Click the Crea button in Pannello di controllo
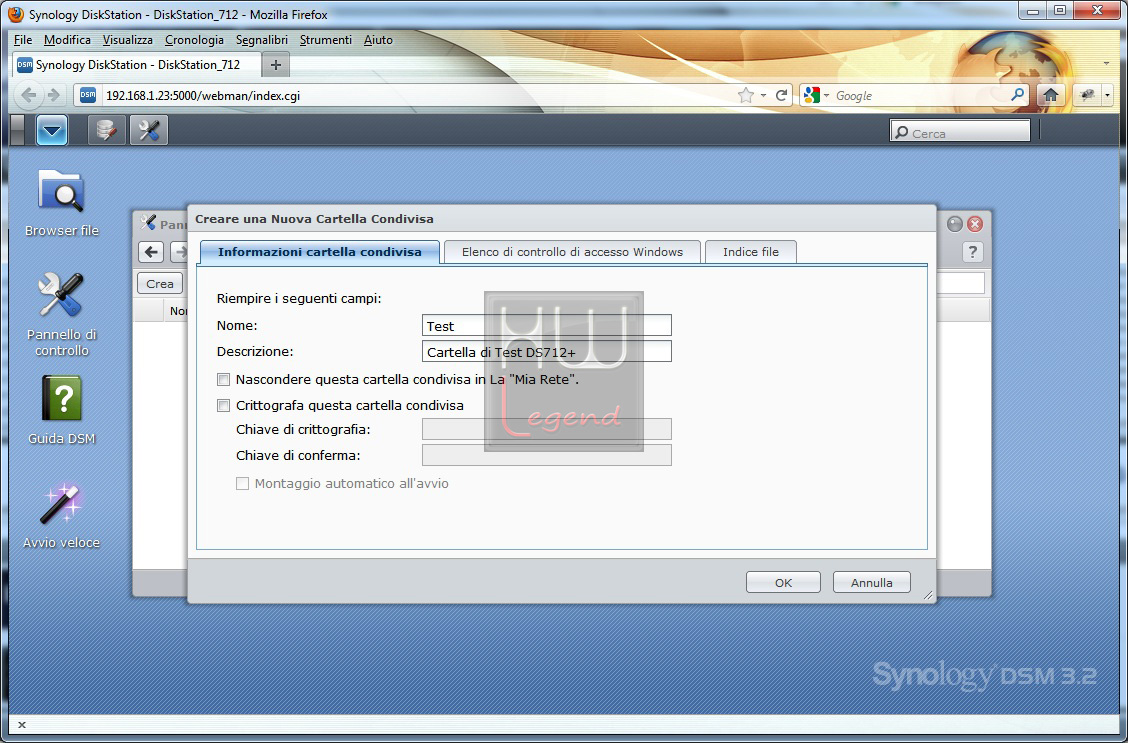The image size is (1128, 743). (x=160, y=283)
